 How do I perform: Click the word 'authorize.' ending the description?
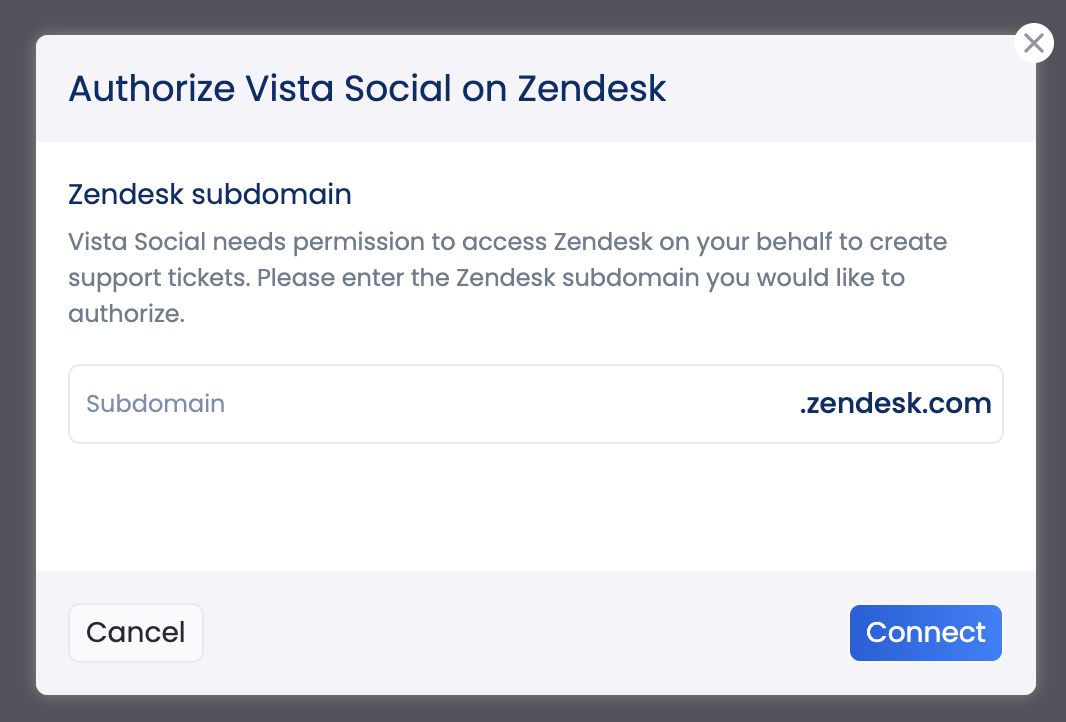126,314
